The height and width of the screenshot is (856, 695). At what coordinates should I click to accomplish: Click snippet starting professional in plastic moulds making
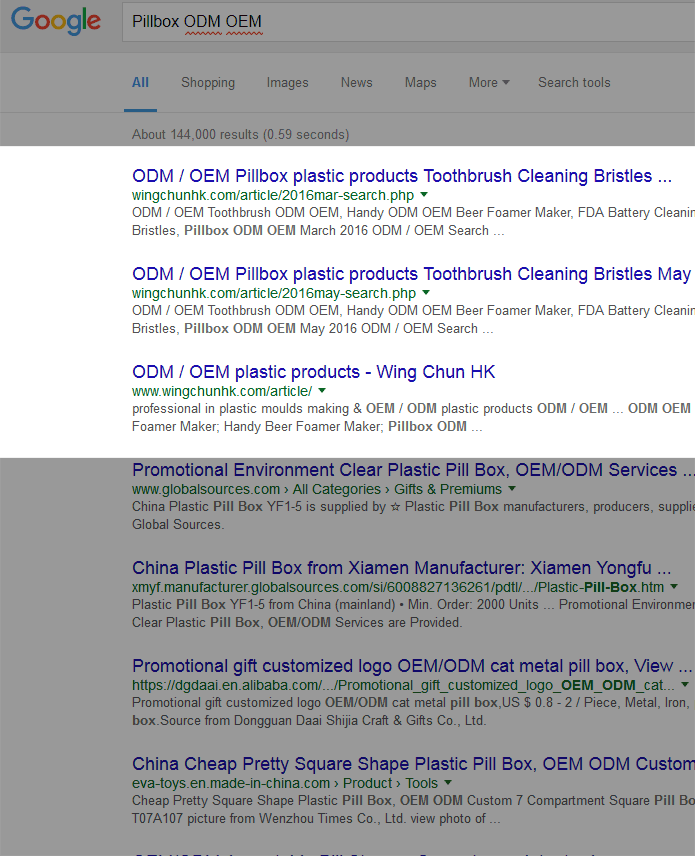click(x=412, y=417)
